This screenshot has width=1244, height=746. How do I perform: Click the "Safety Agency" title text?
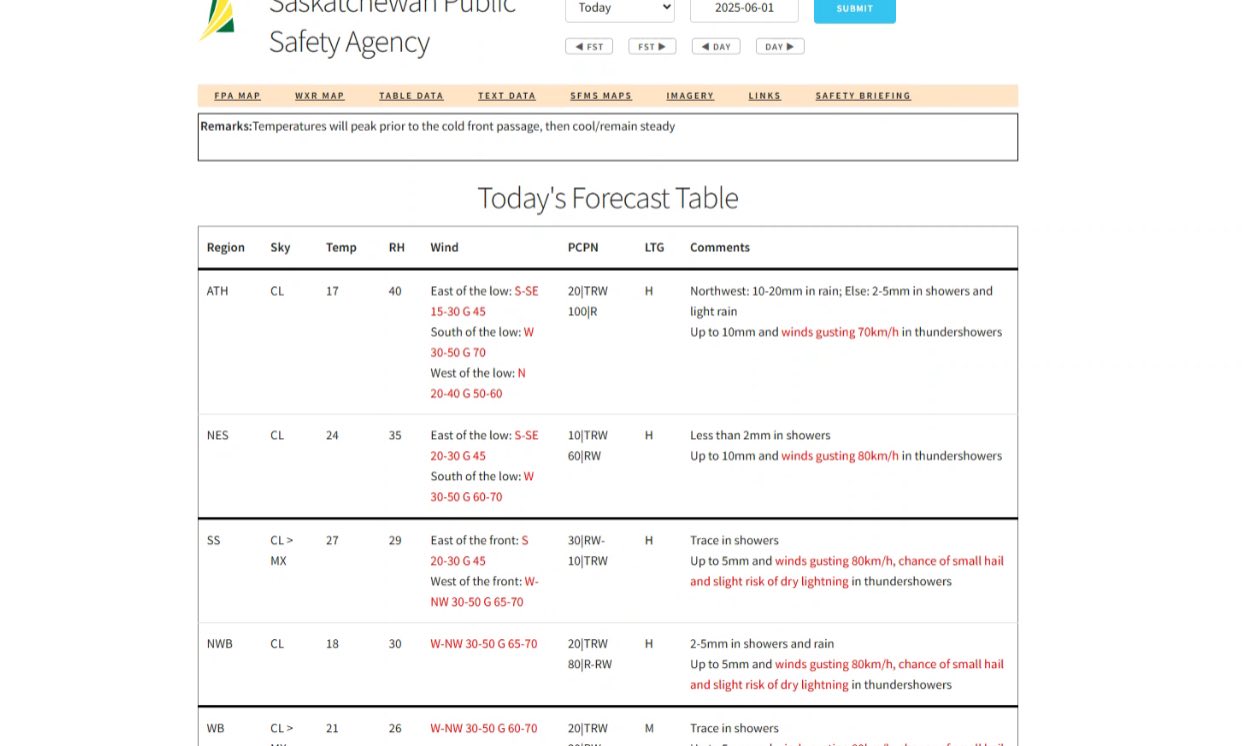click(349, 42)
